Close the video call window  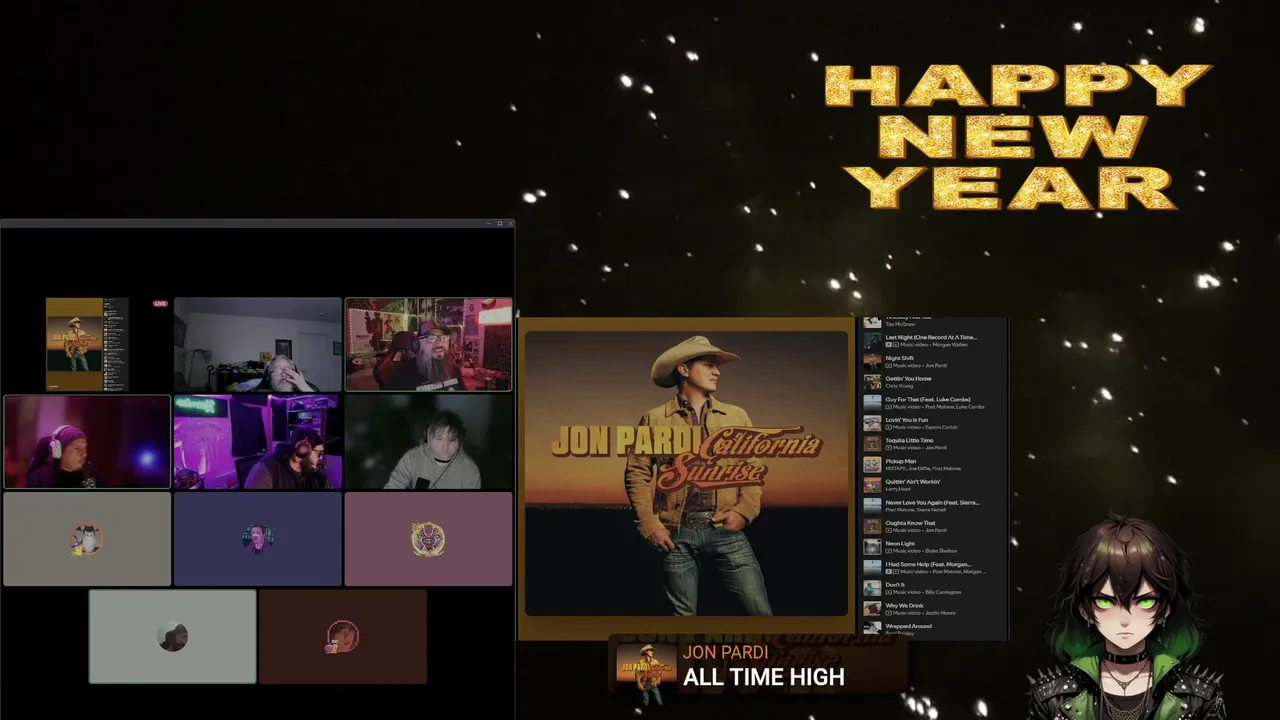pos(510,223)
